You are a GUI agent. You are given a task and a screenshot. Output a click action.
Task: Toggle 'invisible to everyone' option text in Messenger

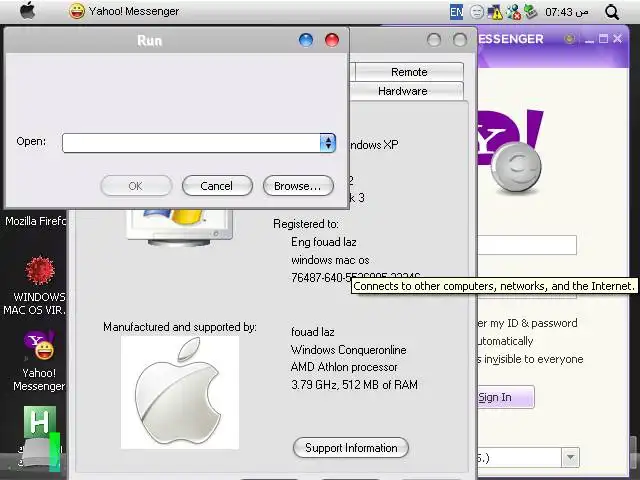[x=530, y=359]
